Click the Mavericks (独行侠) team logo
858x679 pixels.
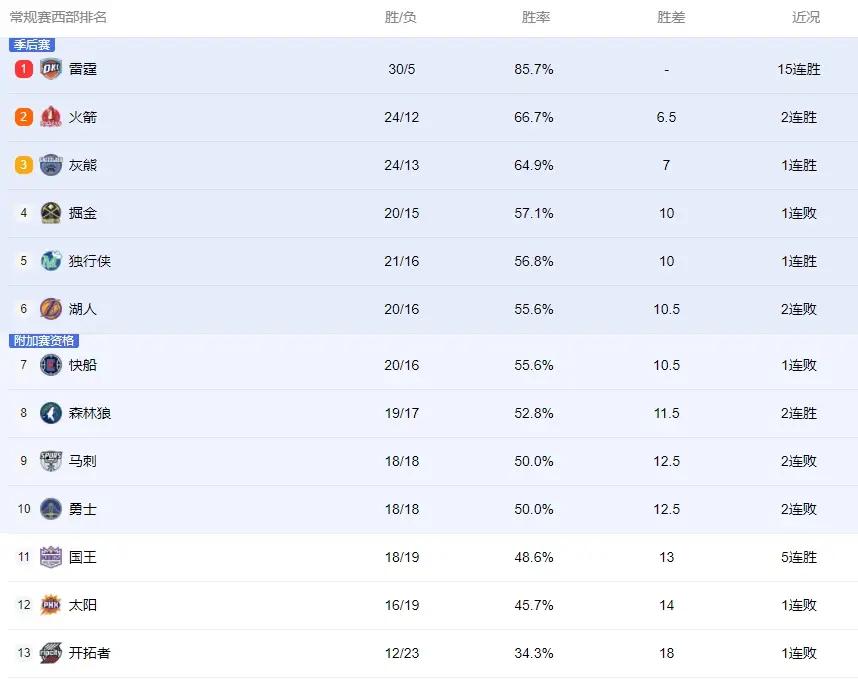pyautogui.click(x=50, y=261)
